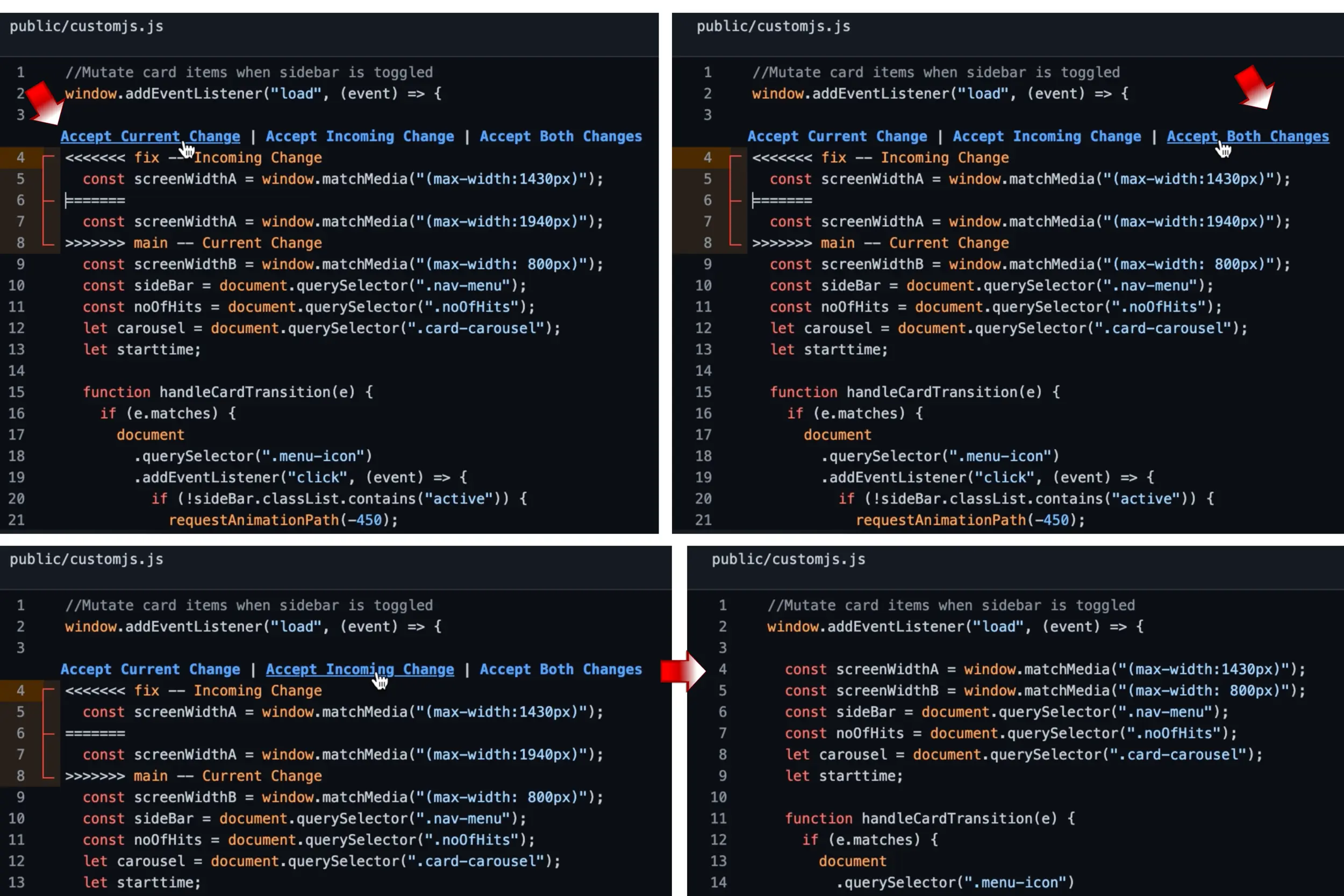Click Accept Current Change in top-left panel
Image resolution: width=1344 pixels, height=896 pixels.
[x=149, y=136]
